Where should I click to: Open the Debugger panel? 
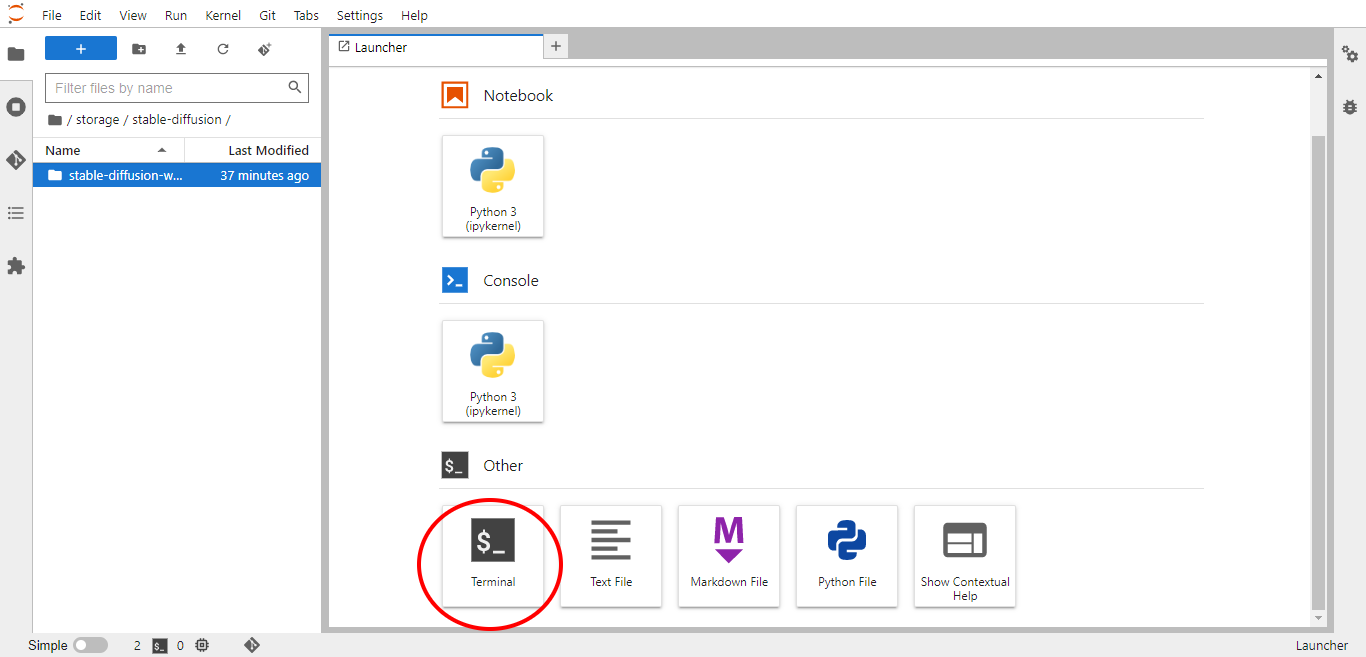point(1351,107)
